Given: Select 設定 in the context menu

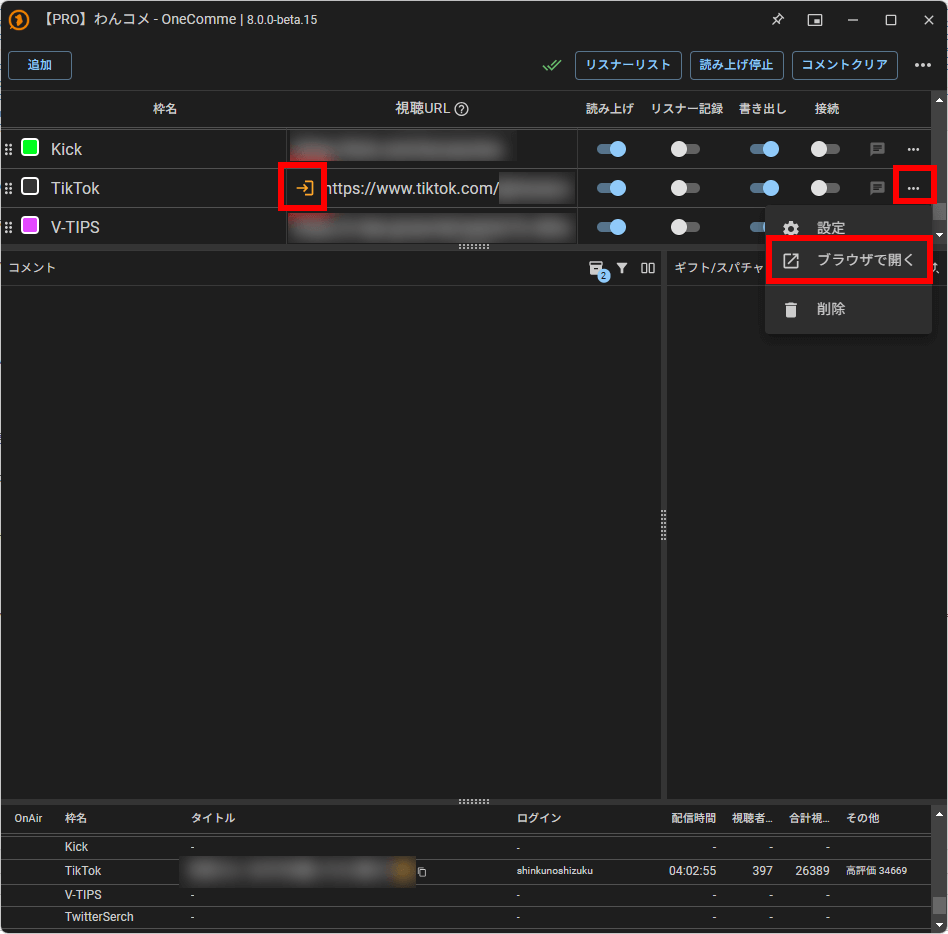Looking at the screenshot, I should (848, 228).
